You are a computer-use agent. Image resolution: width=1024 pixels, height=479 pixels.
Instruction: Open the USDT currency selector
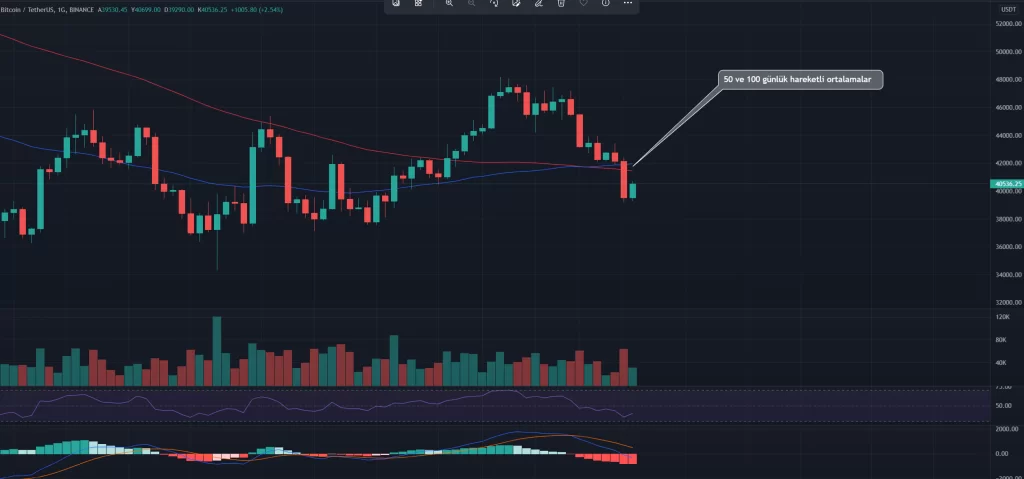pyautogui.click(x=1006, y=9)
